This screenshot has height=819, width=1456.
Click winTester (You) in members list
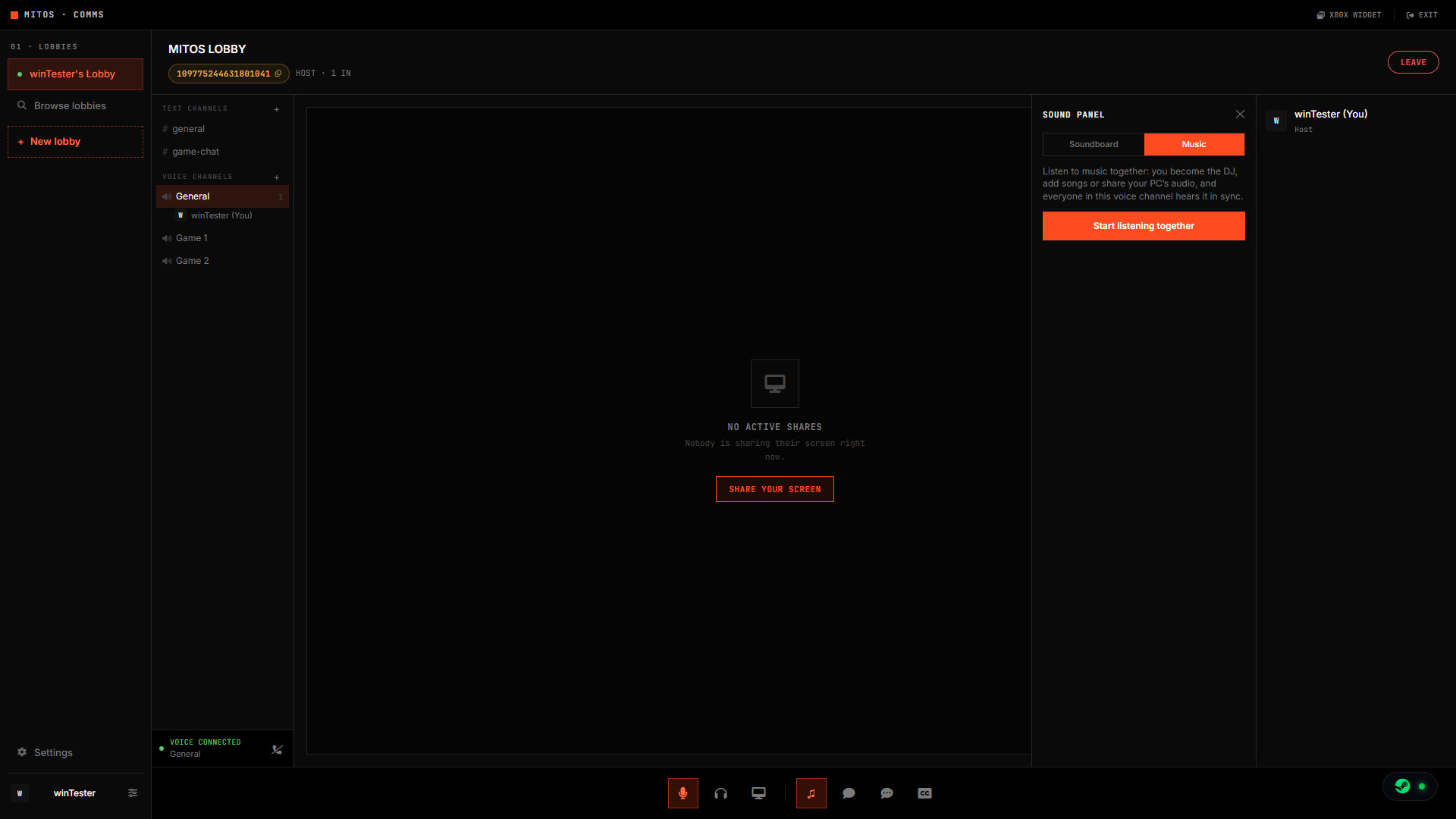(1331, 115)
